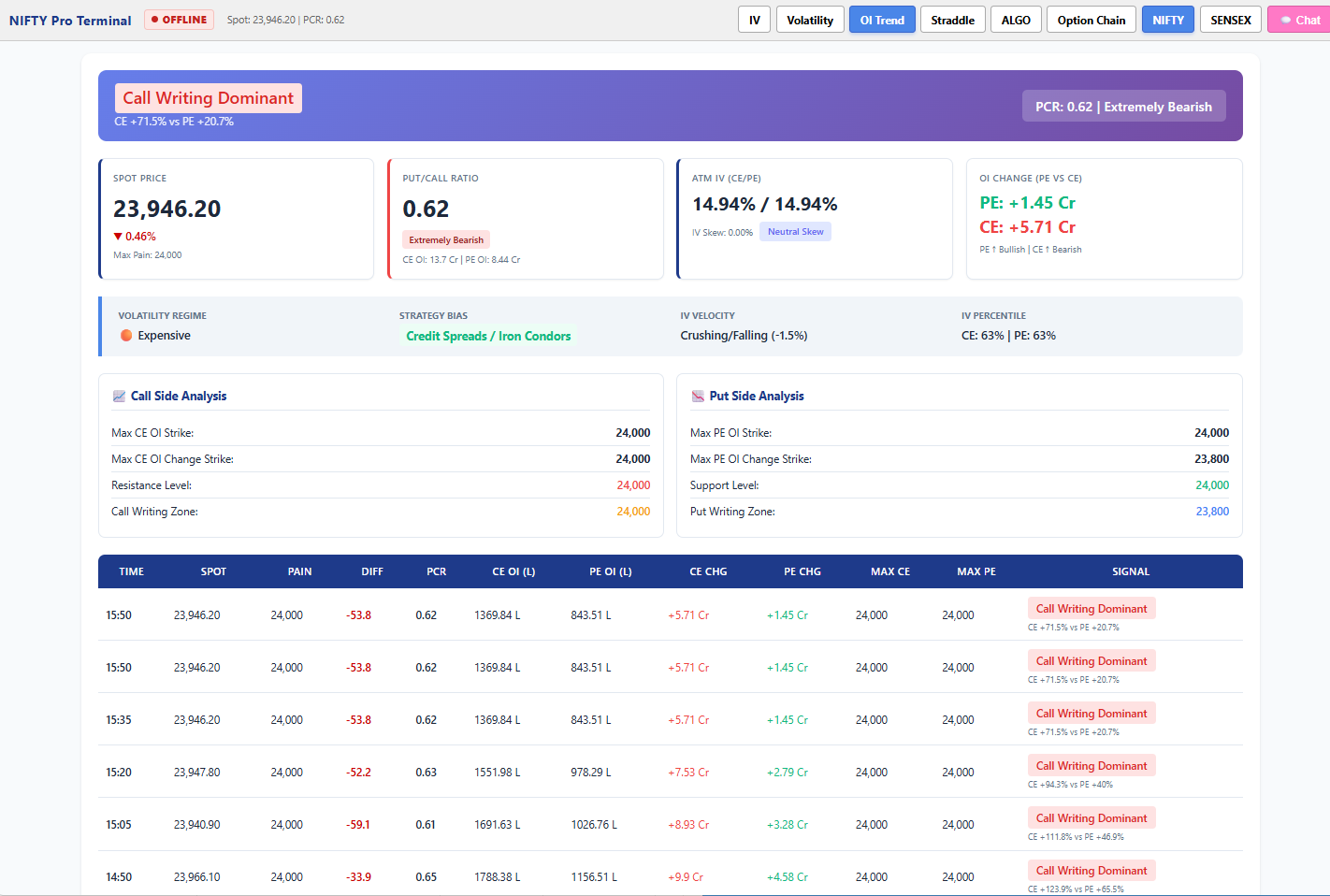Viewport: 1330px width, 896px height.
Task: Click the Neutral Skew badge
Action: click(796, 232)
